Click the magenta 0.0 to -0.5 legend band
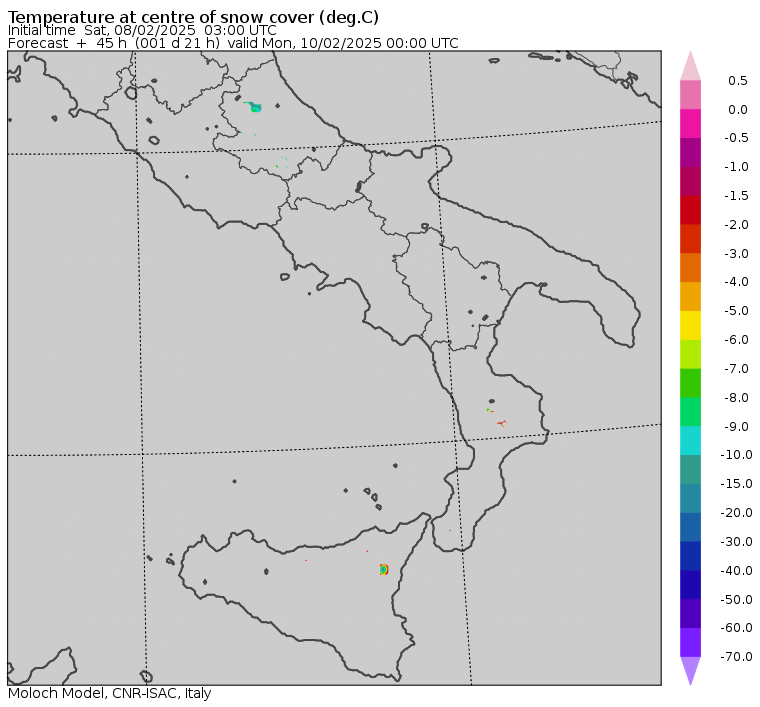 pos(690,124)
